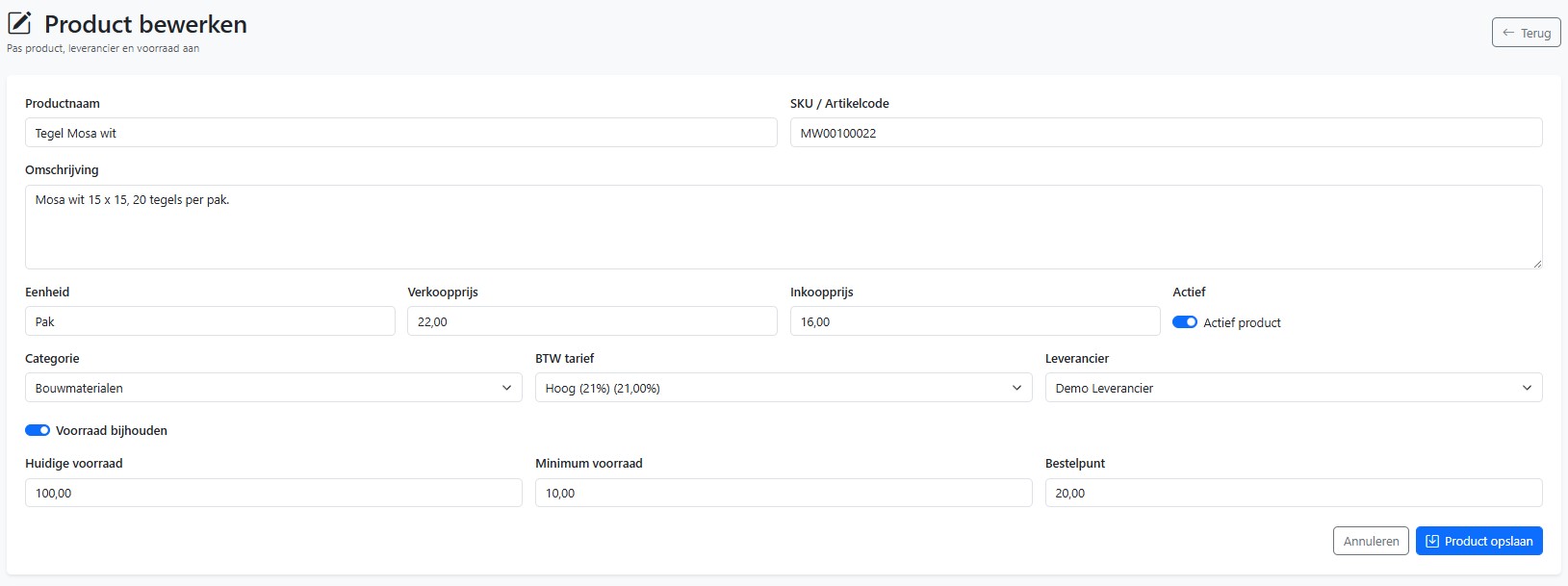Viewport: 1568px width, 586px height.
Task: Click the resize handle of Omschrijving textarea
Action: click(x=1536, y=263)
